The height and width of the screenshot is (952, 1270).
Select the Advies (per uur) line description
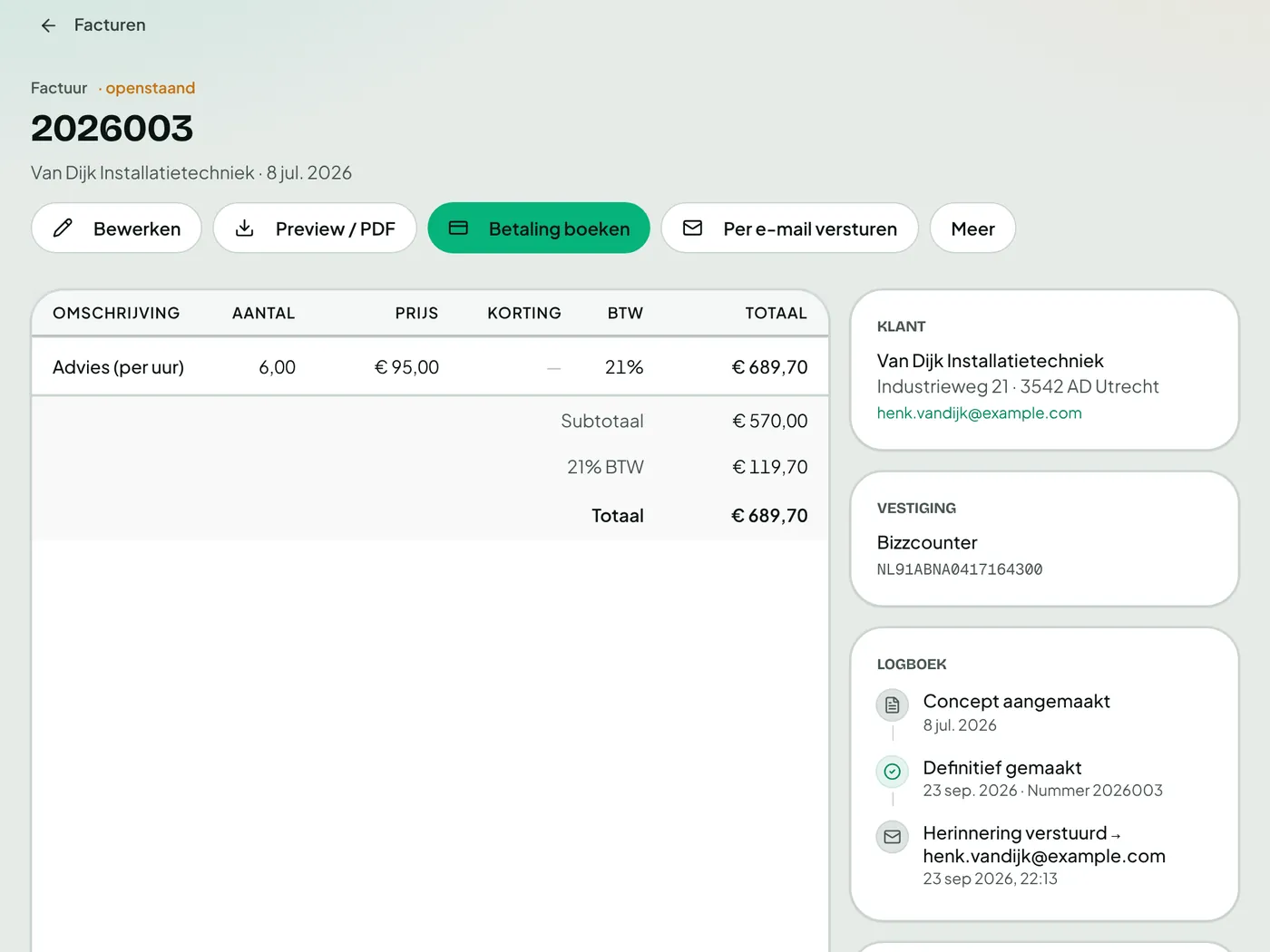coord(118,367)
